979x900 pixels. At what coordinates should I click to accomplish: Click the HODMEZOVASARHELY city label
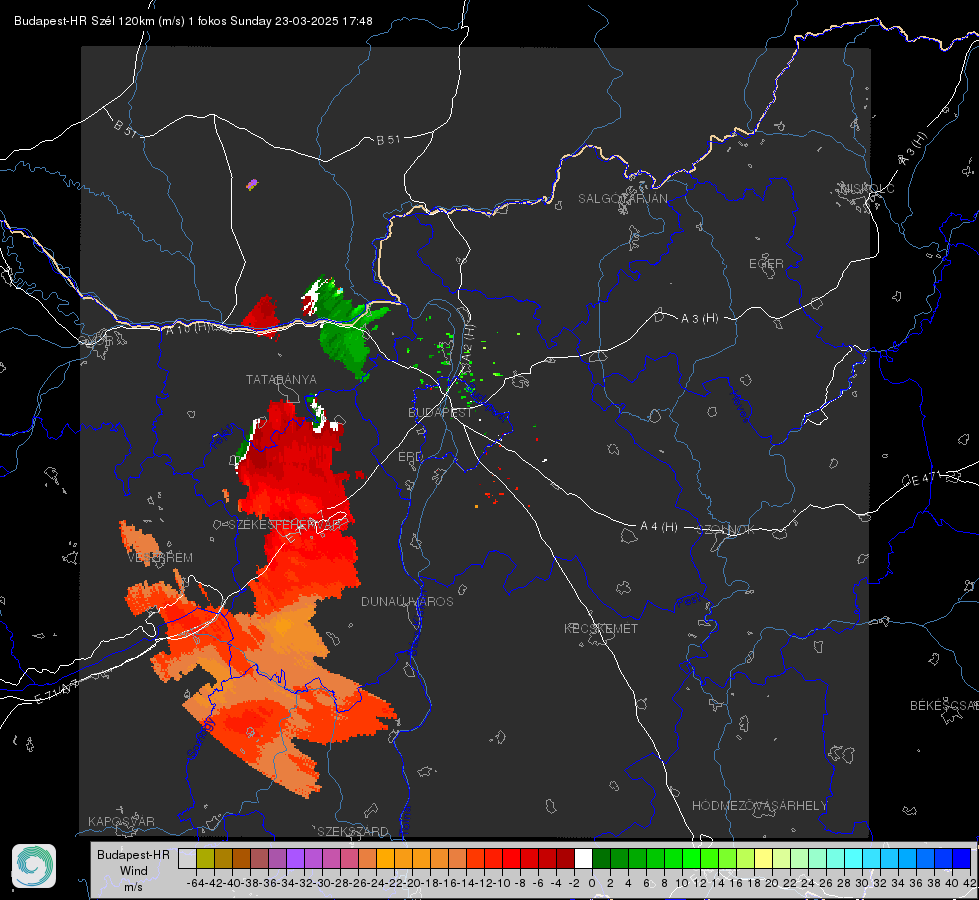pyautogui.click(x=759, y=806)
